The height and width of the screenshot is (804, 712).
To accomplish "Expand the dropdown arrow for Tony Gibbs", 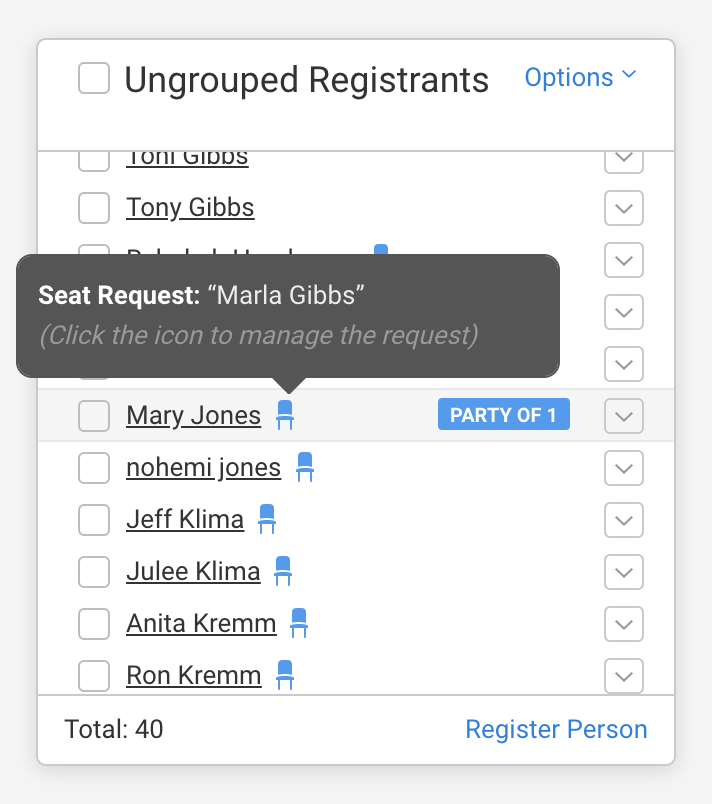I will pos(624,208).
